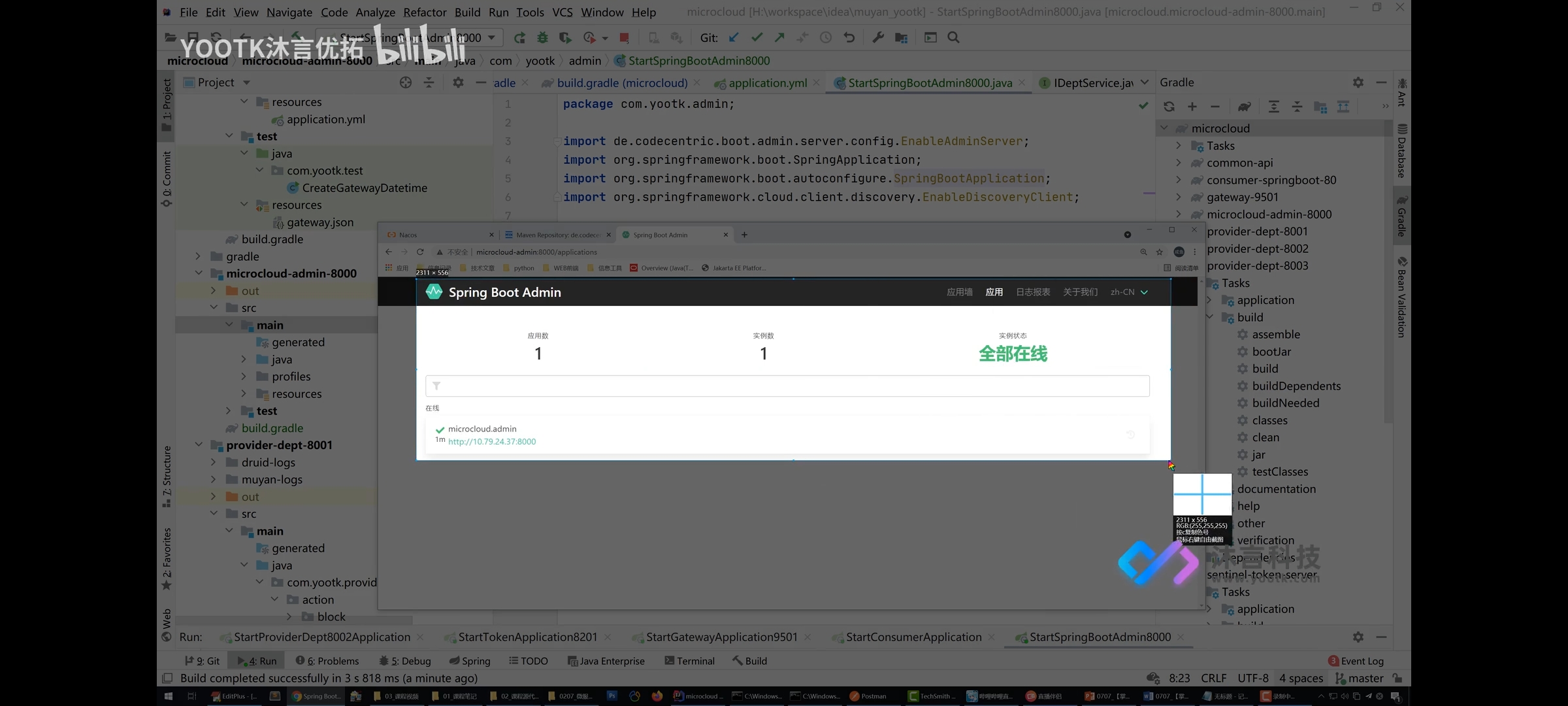Open the Terminal tool window
Viewport: 1568px width, 706px height.
pos(689,661)
